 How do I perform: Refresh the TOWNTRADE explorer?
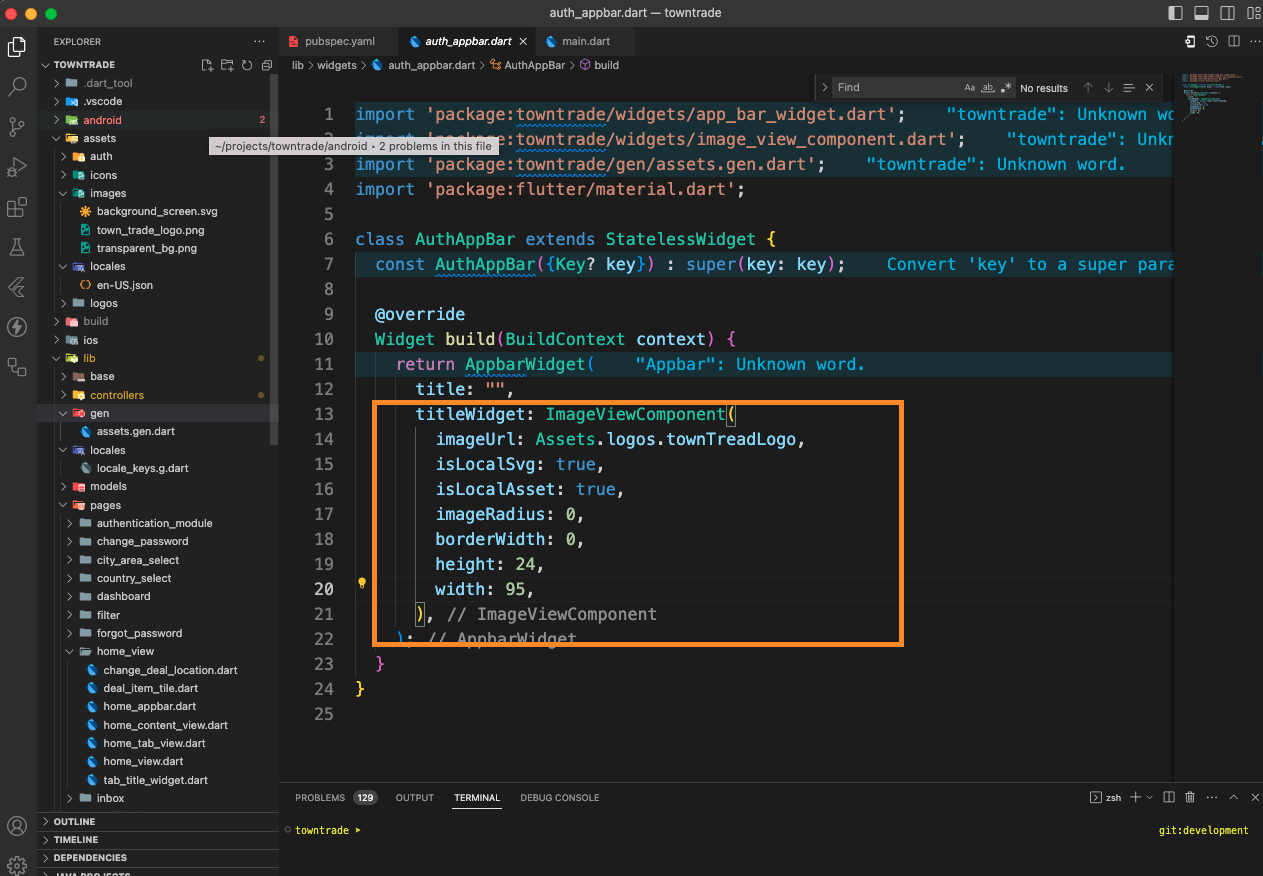pos(247,65)
